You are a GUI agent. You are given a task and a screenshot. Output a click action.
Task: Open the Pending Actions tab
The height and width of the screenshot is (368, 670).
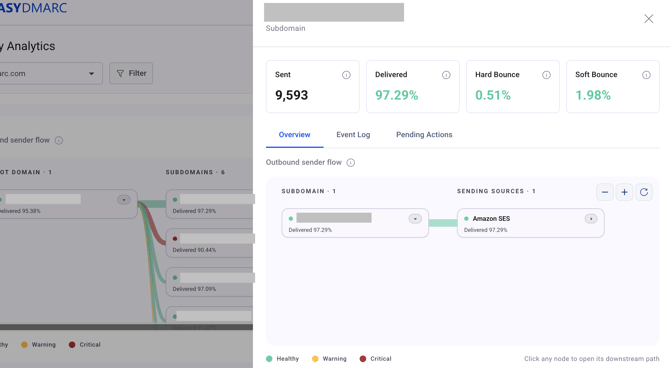coord(424,135)
